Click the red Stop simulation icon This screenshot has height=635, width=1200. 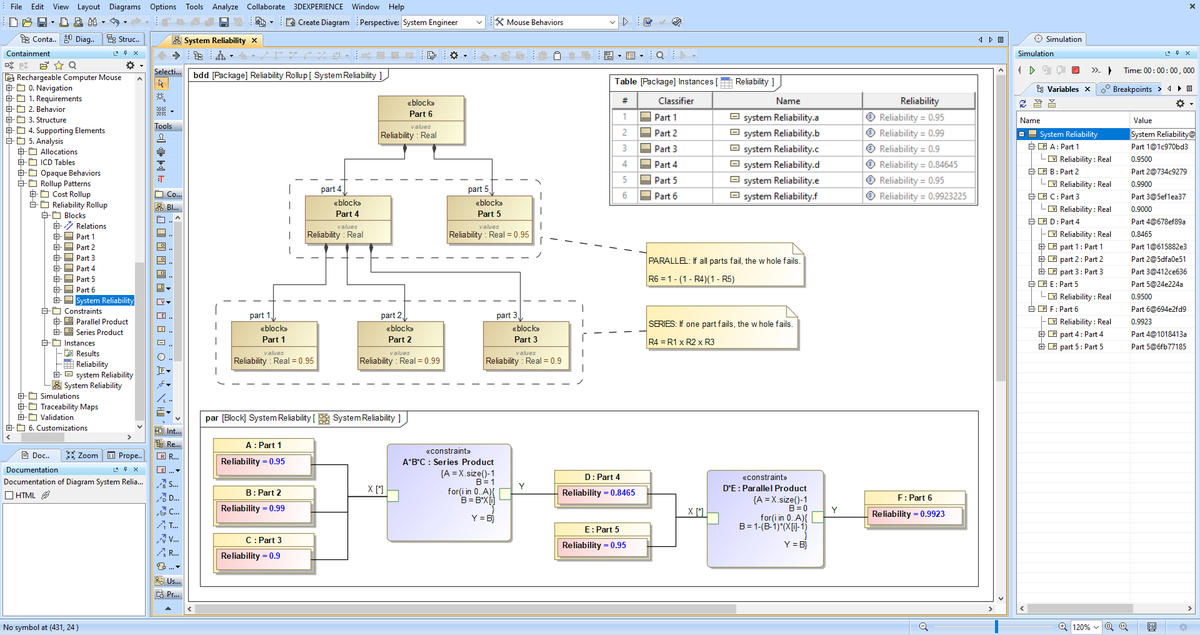tap(1075, 70)
